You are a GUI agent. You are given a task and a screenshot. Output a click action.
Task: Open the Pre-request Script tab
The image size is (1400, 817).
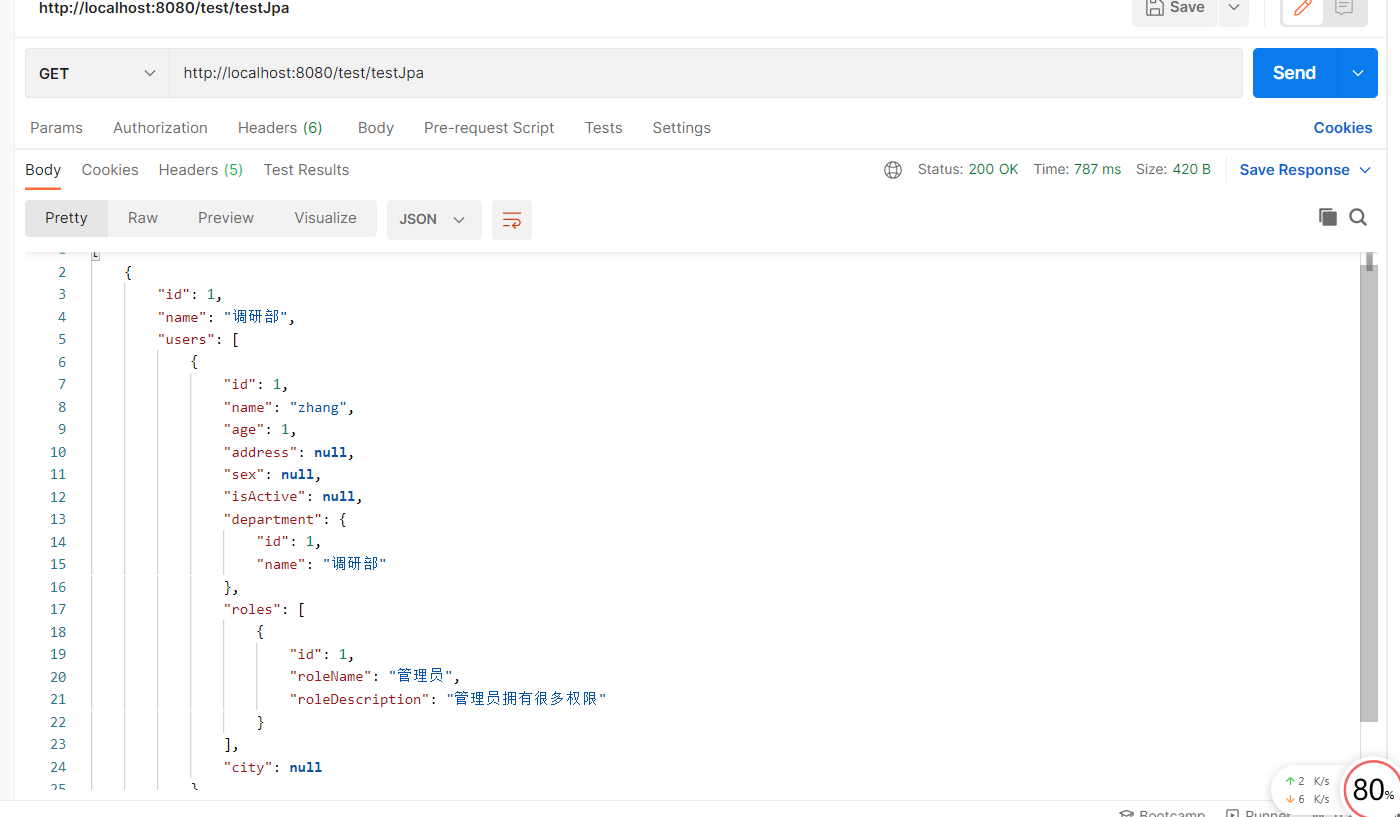coord(489,128)
